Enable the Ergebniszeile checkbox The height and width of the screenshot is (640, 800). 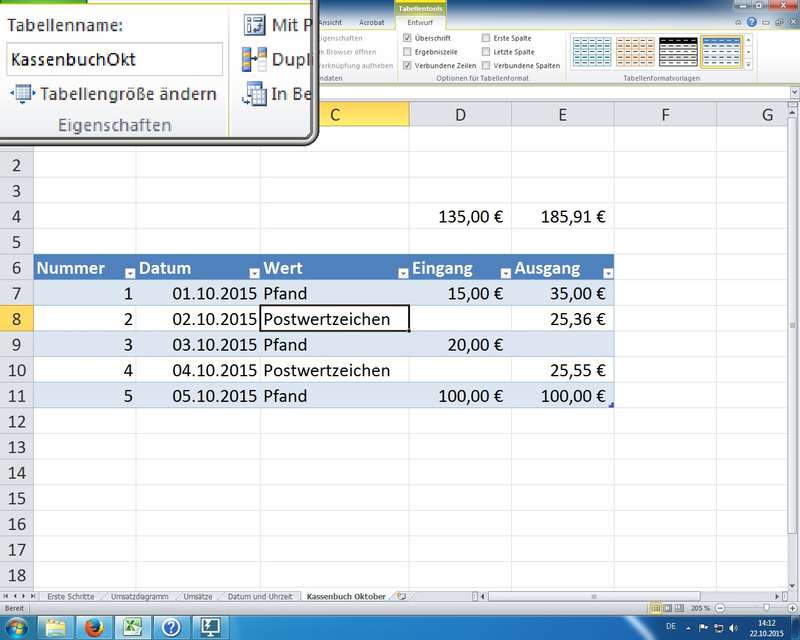[x=407, y=52]
